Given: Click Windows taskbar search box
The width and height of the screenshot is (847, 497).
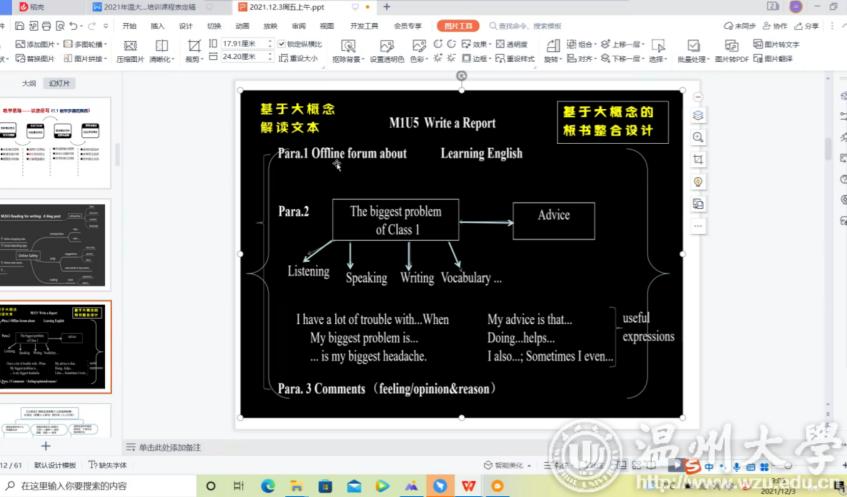Looking at the screenshot, I should click(98, 486).
